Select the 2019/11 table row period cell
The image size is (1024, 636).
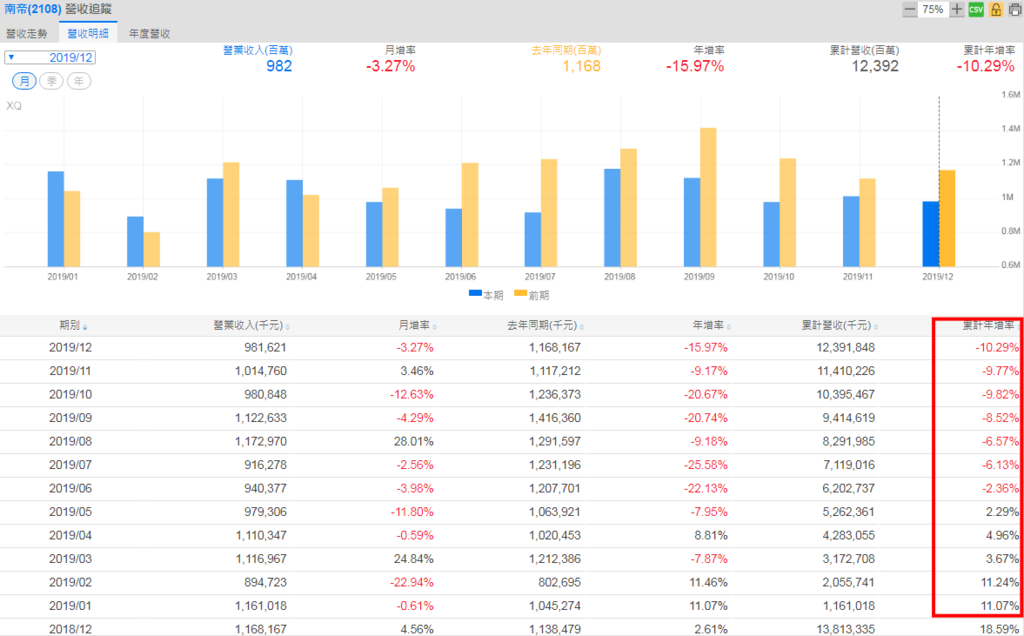coord(71,372)
